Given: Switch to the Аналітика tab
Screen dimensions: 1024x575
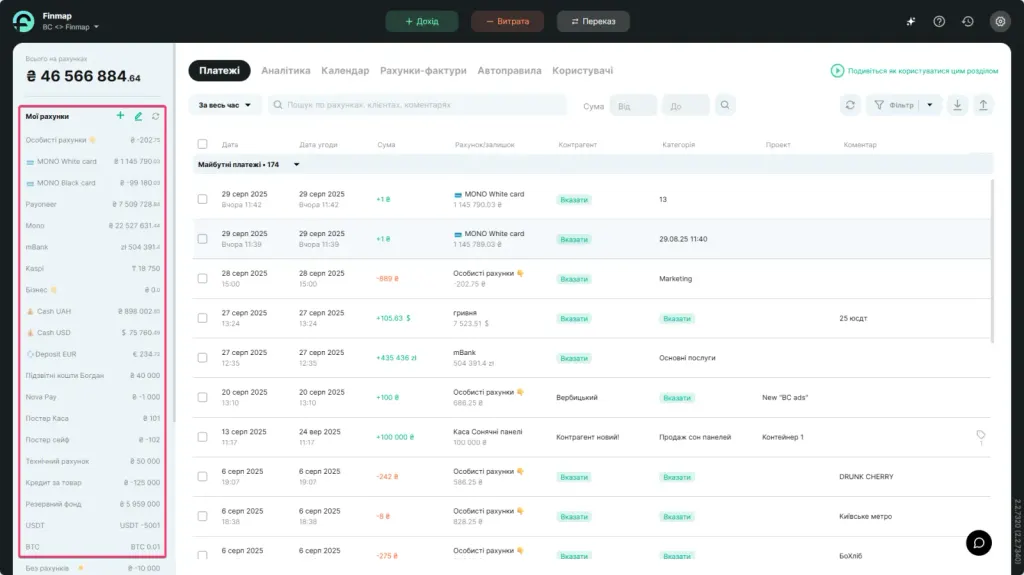Looking at the screenshot, I should (x=285, y=71).
